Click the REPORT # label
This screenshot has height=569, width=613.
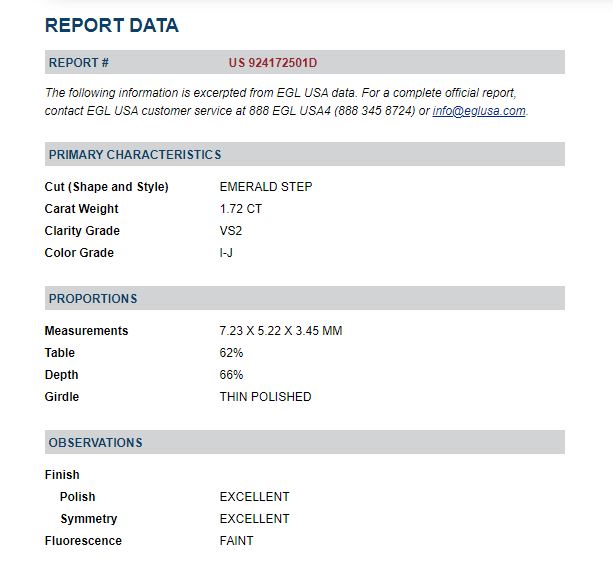point(79,63)
